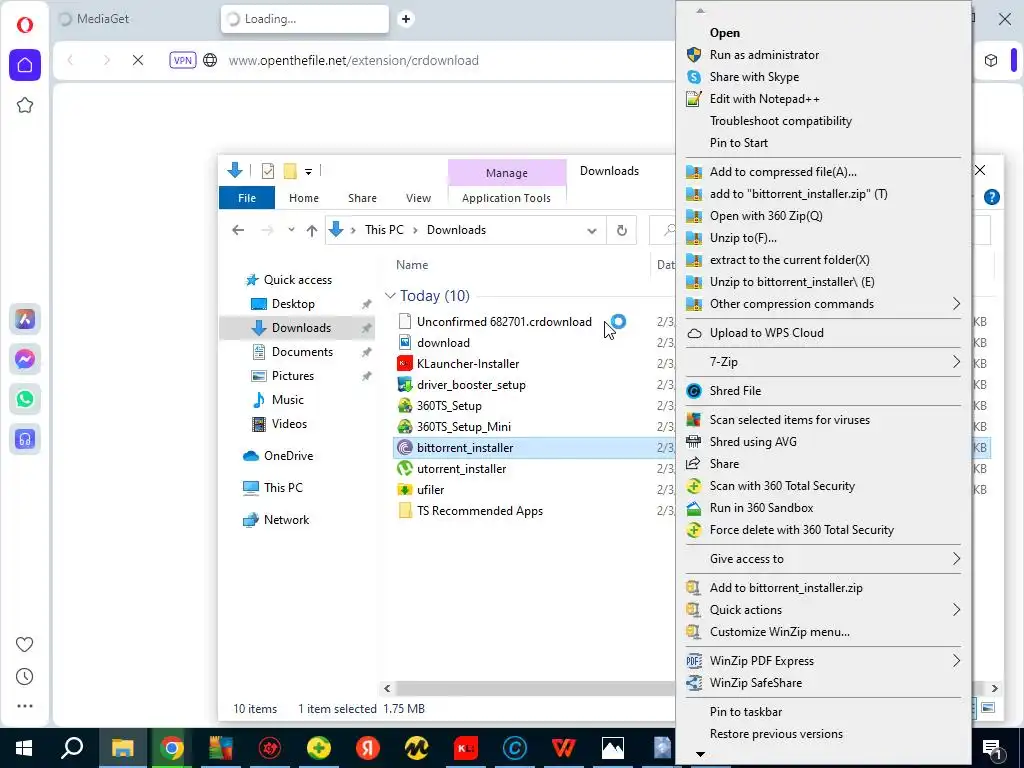Click the Explorer Back arrow
The width and height of the screenshot is (1024, 768).
pos(238,230)
